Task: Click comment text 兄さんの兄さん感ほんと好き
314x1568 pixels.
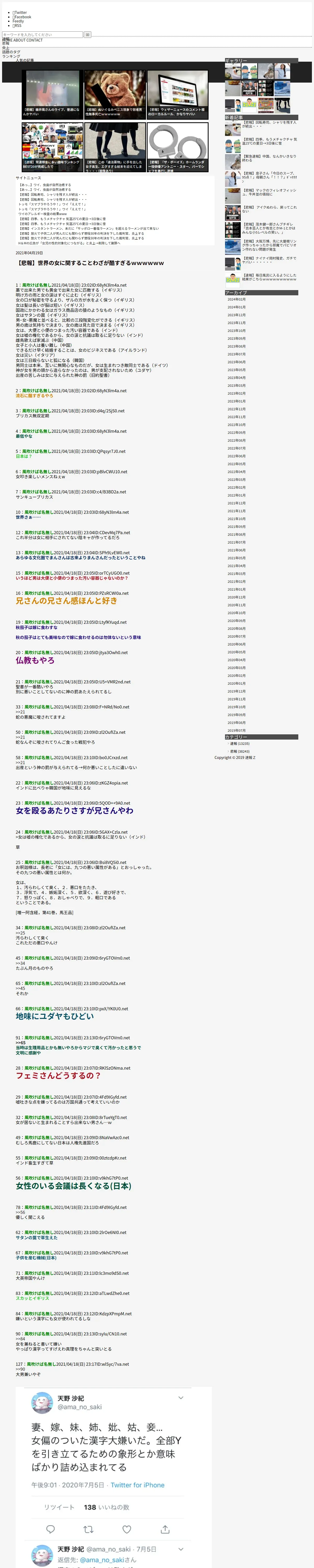Action: 66,601
